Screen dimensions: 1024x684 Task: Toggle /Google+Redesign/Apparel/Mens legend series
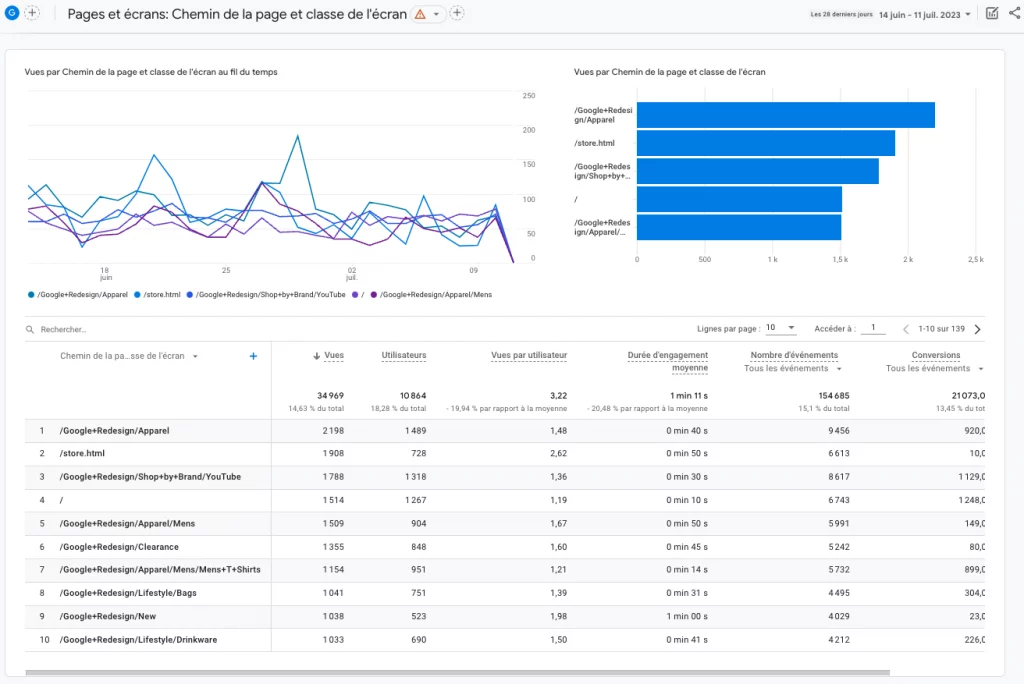(x=435, y=295)
